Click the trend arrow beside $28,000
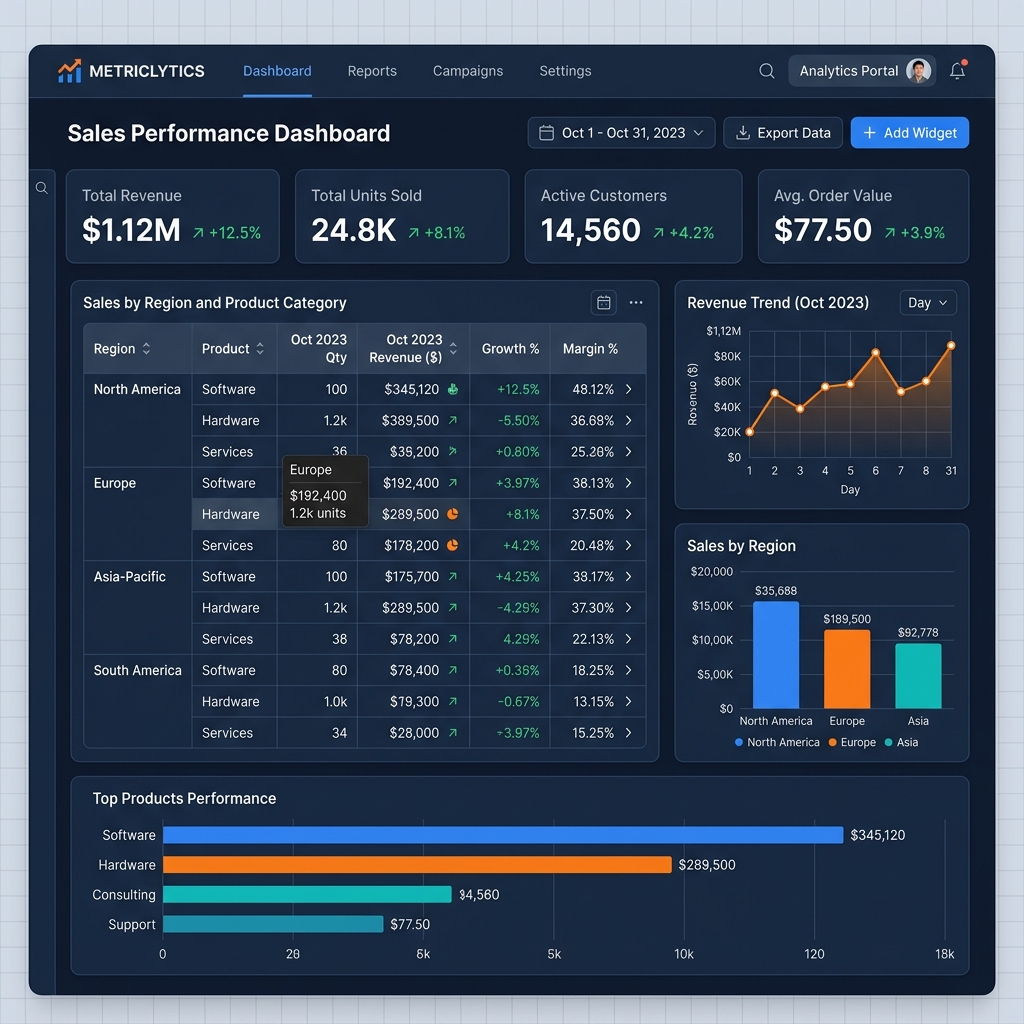The image size is (1024, 1024). pyautogui.click(x=453, y=733)
